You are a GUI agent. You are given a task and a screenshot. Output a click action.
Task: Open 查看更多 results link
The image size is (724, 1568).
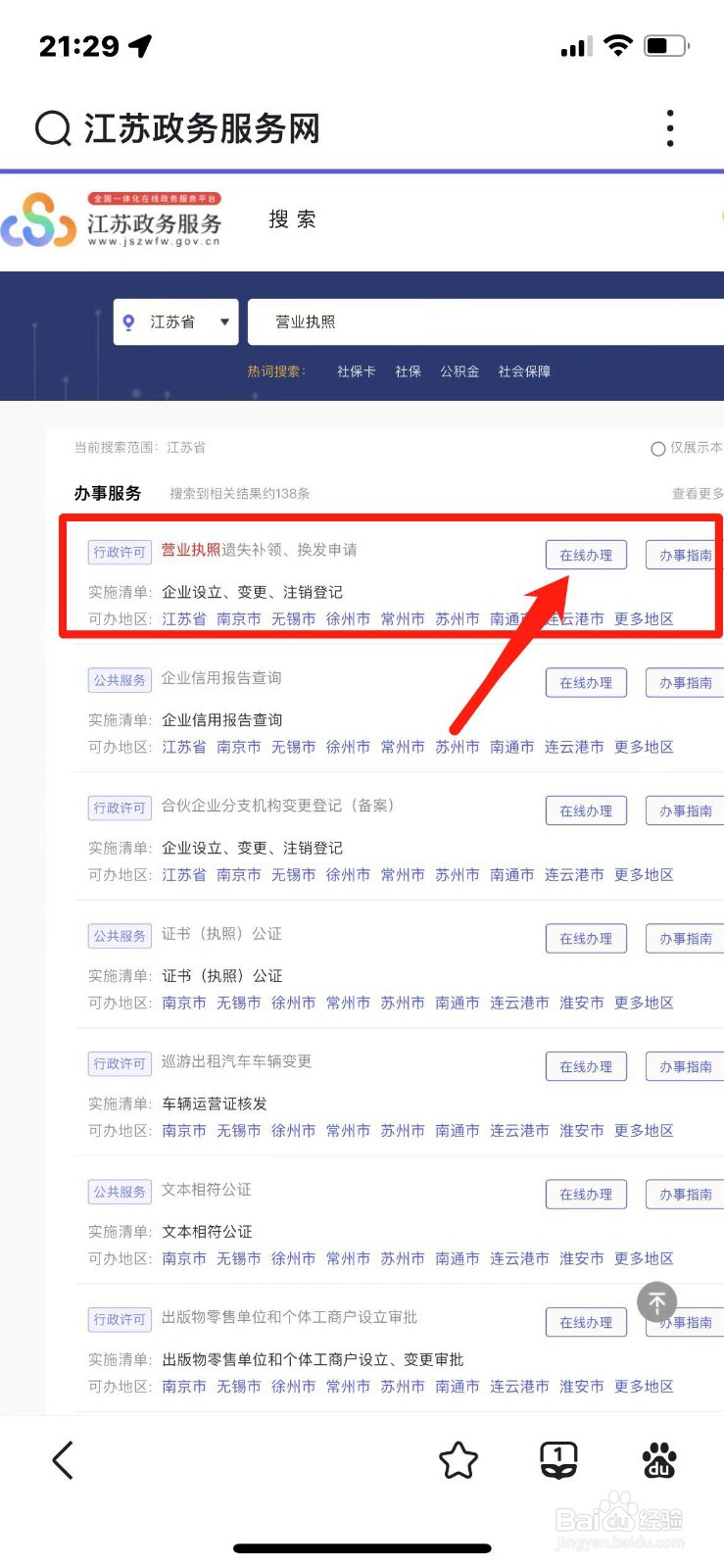698,494
